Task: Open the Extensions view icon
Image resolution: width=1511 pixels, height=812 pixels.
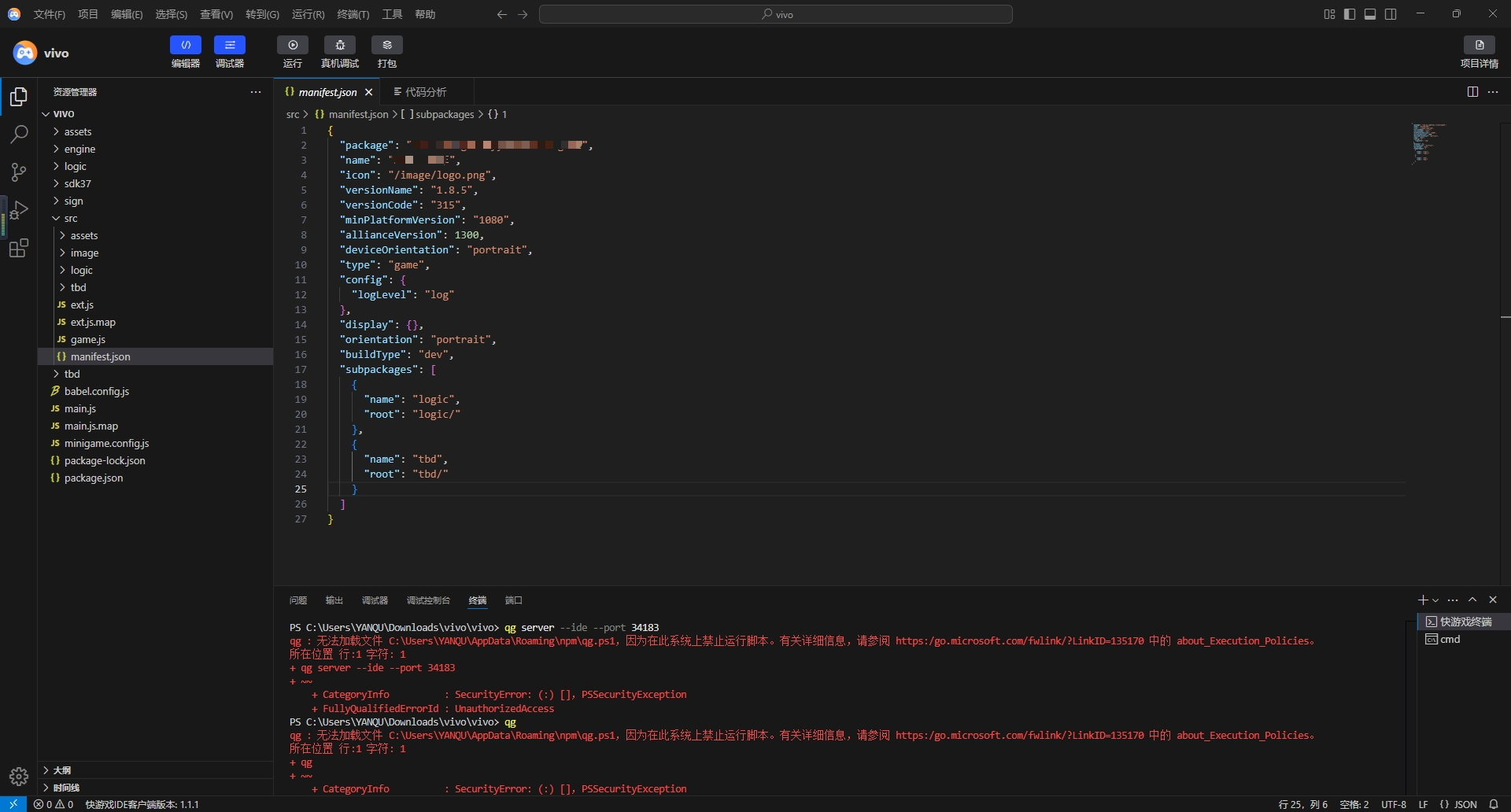Action: pos(19,249)
